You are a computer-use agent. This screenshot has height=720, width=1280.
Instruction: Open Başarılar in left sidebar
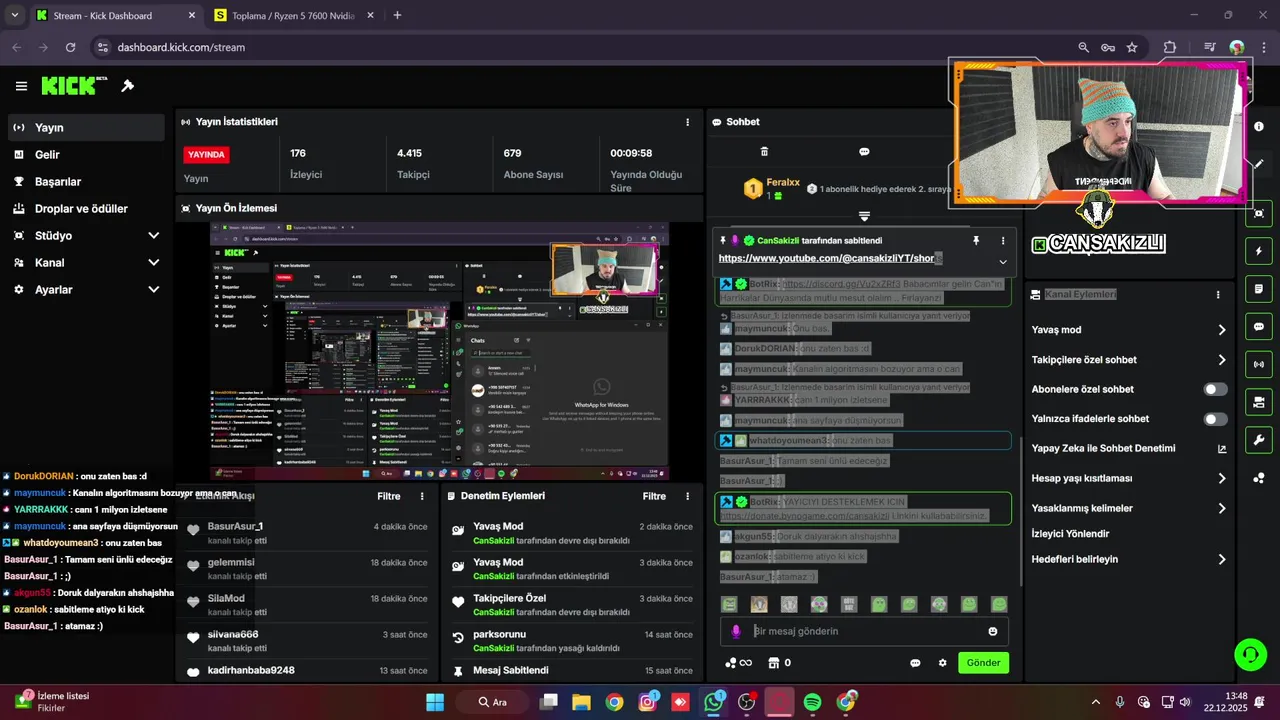[85, 182]
